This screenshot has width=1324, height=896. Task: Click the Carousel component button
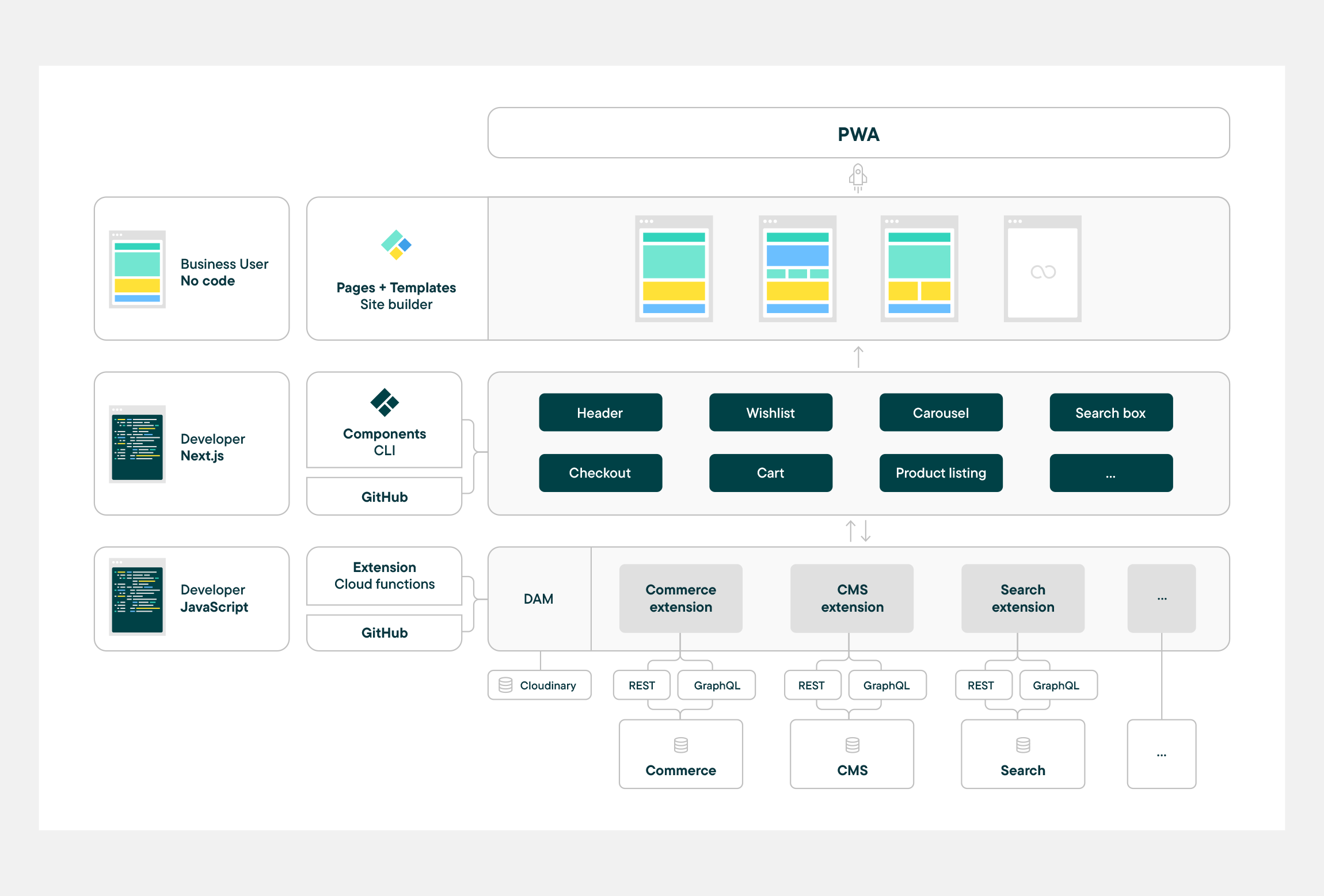coord(941,413)
